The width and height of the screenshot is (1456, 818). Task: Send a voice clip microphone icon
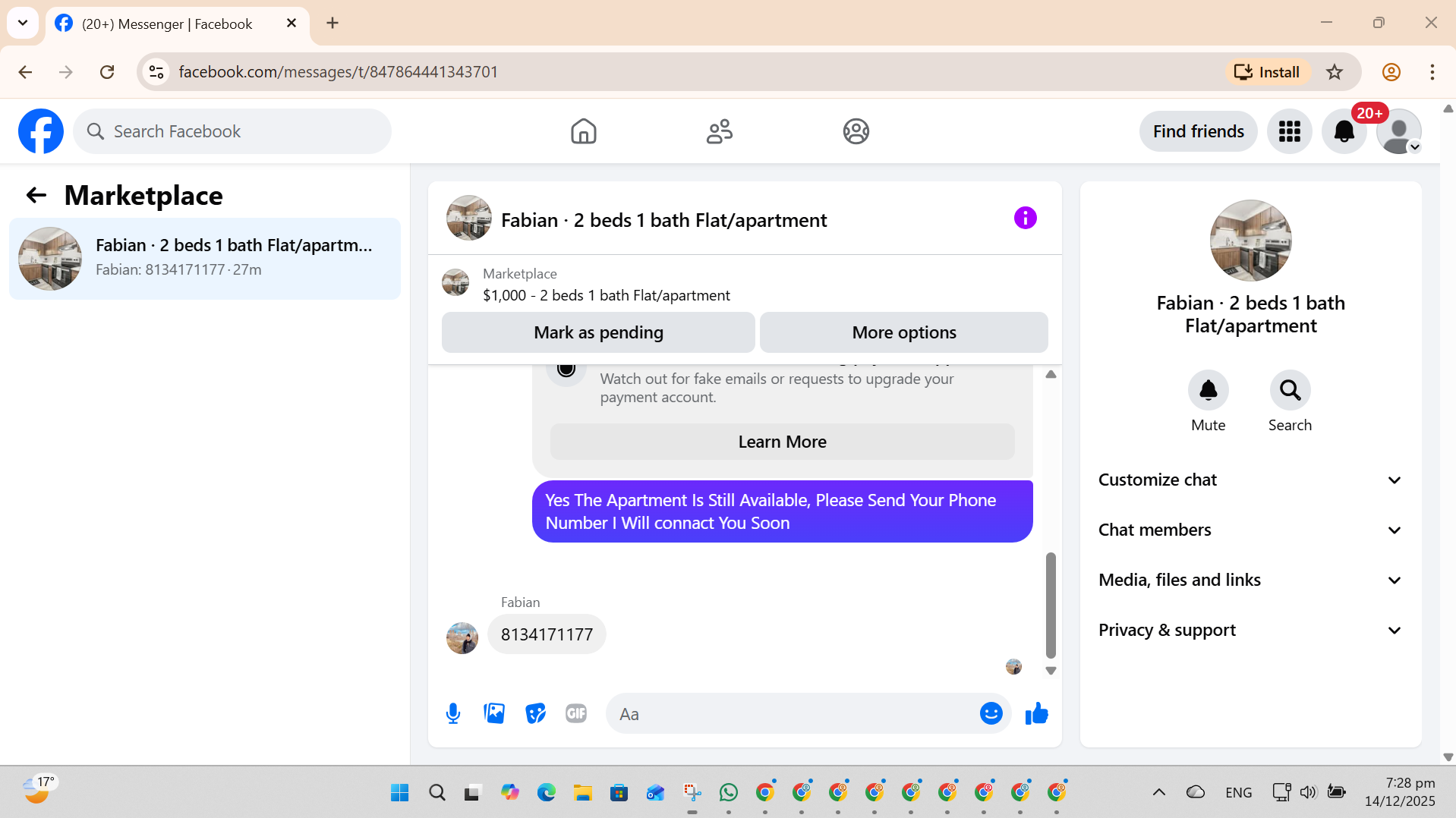453,713
